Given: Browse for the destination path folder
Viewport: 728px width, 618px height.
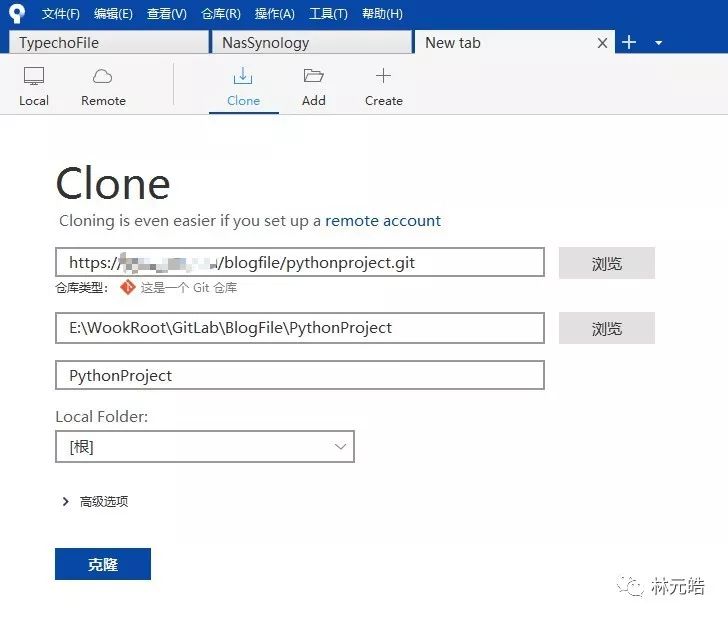Looking at the screenshot, I should coord(606,328).
